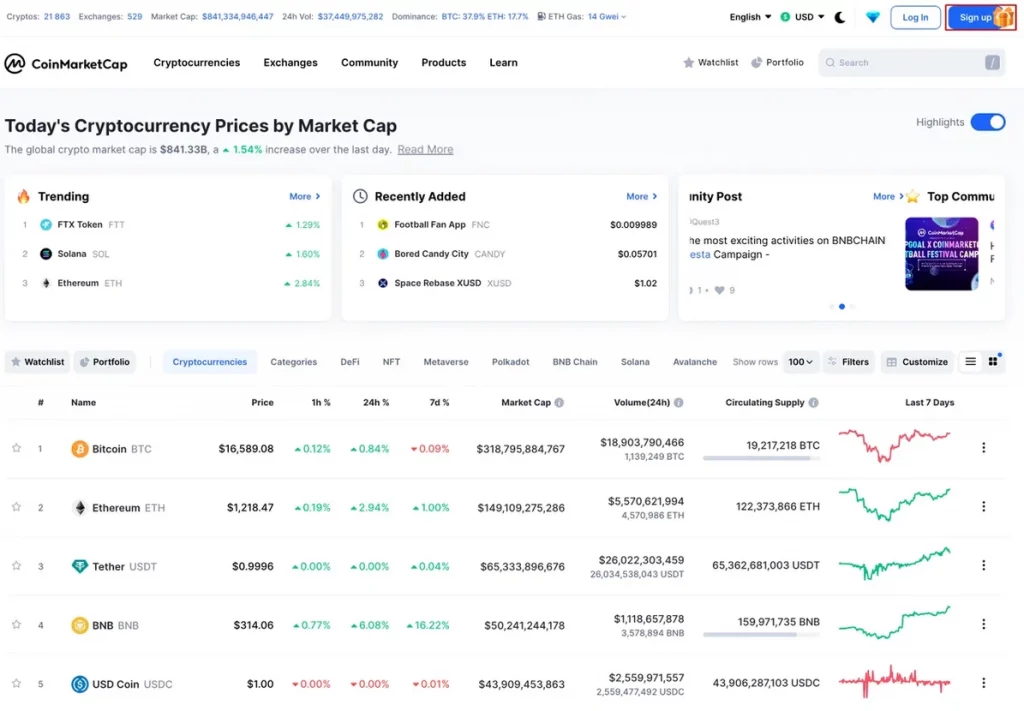Follow the Read More link
The image size is (1024, 711).
[x=425, y=150]
